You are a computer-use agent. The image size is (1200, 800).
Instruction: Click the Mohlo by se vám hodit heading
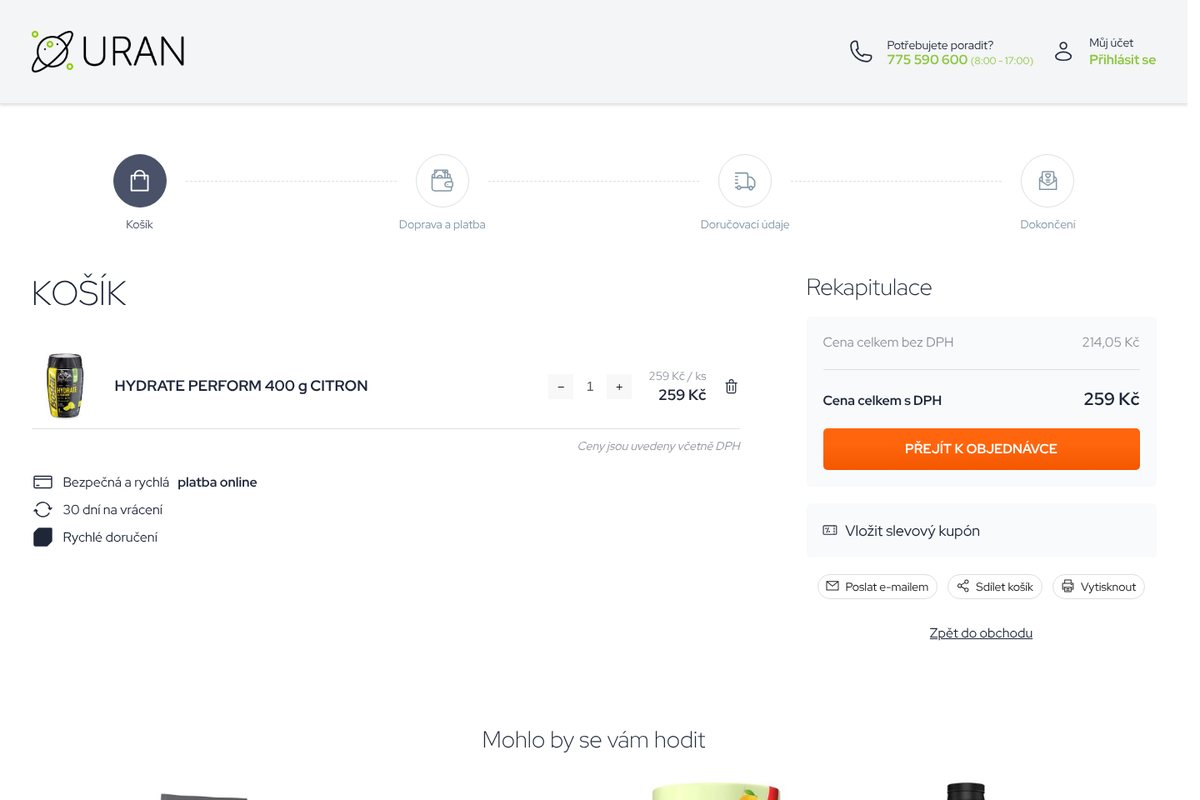click(594, 740)
